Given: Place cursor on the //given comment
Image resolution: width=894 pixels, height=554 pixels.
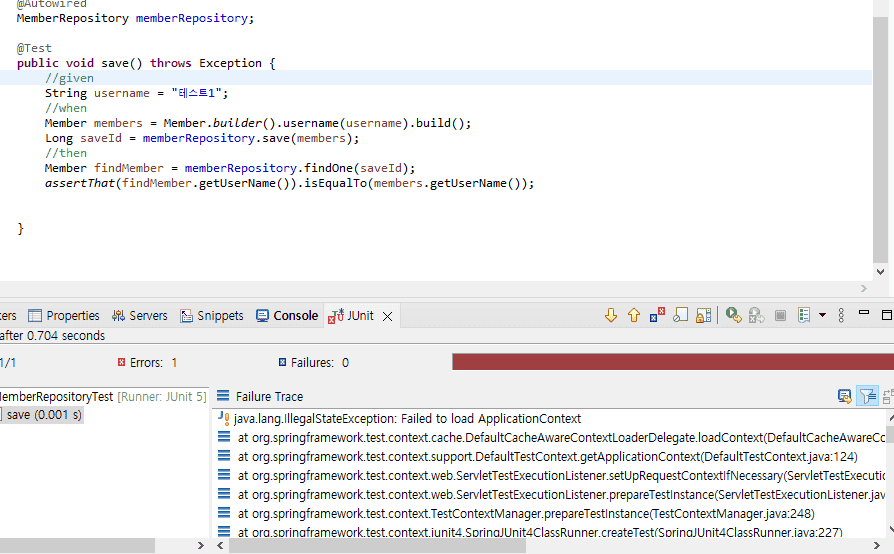Looking at the screenshot, I should coord(69,78).
